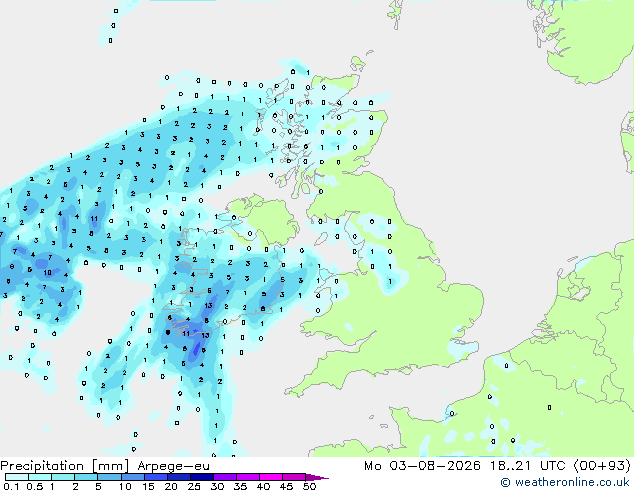The width and height of the screenshot is (634, 490).
Task: Click the 'Precipitation [mm] Arpege-eu' map title
Action: tap(105, 466)
